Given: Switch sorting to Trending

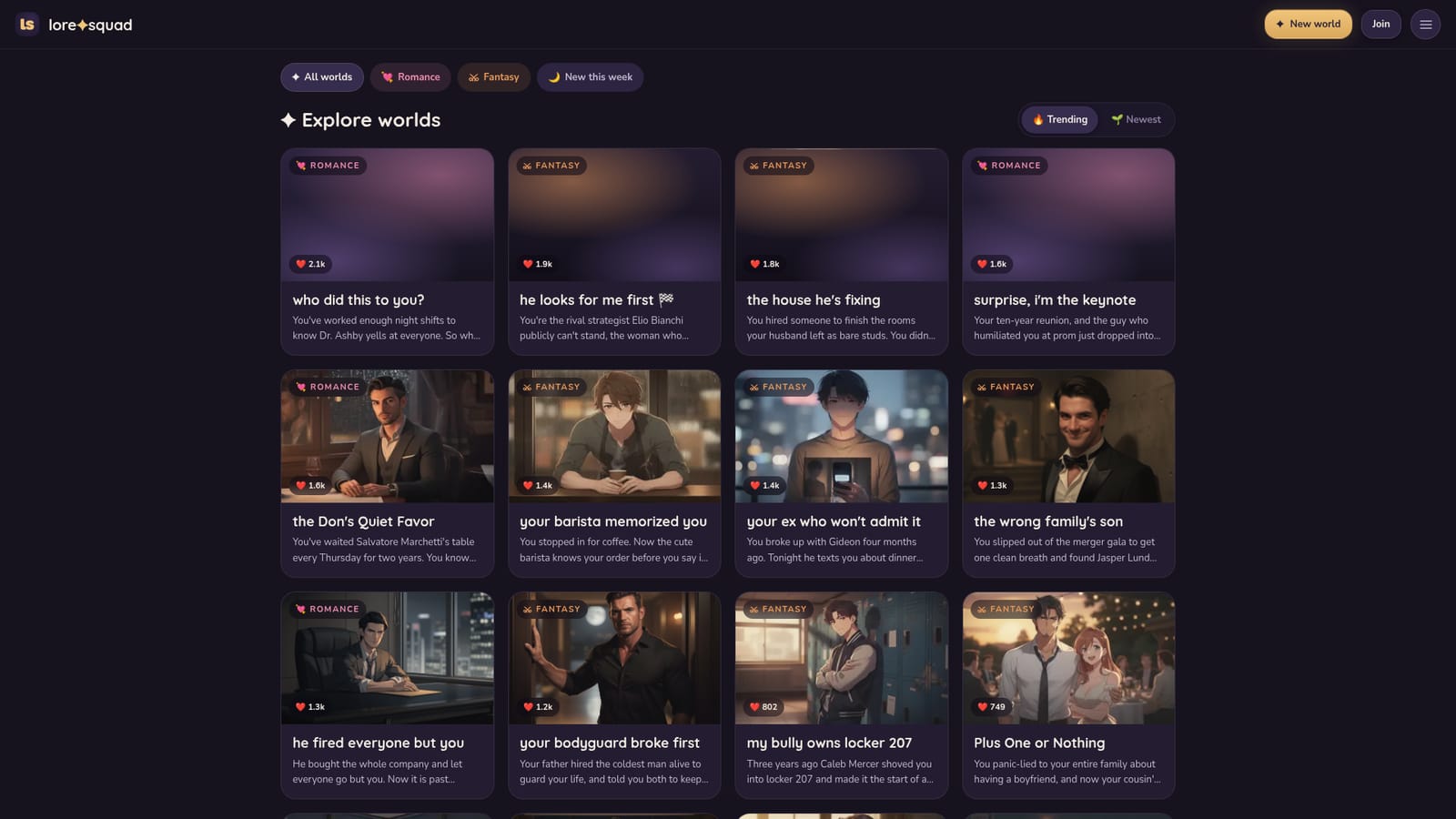Looking at the screenshot, I should click(1060, 119).
